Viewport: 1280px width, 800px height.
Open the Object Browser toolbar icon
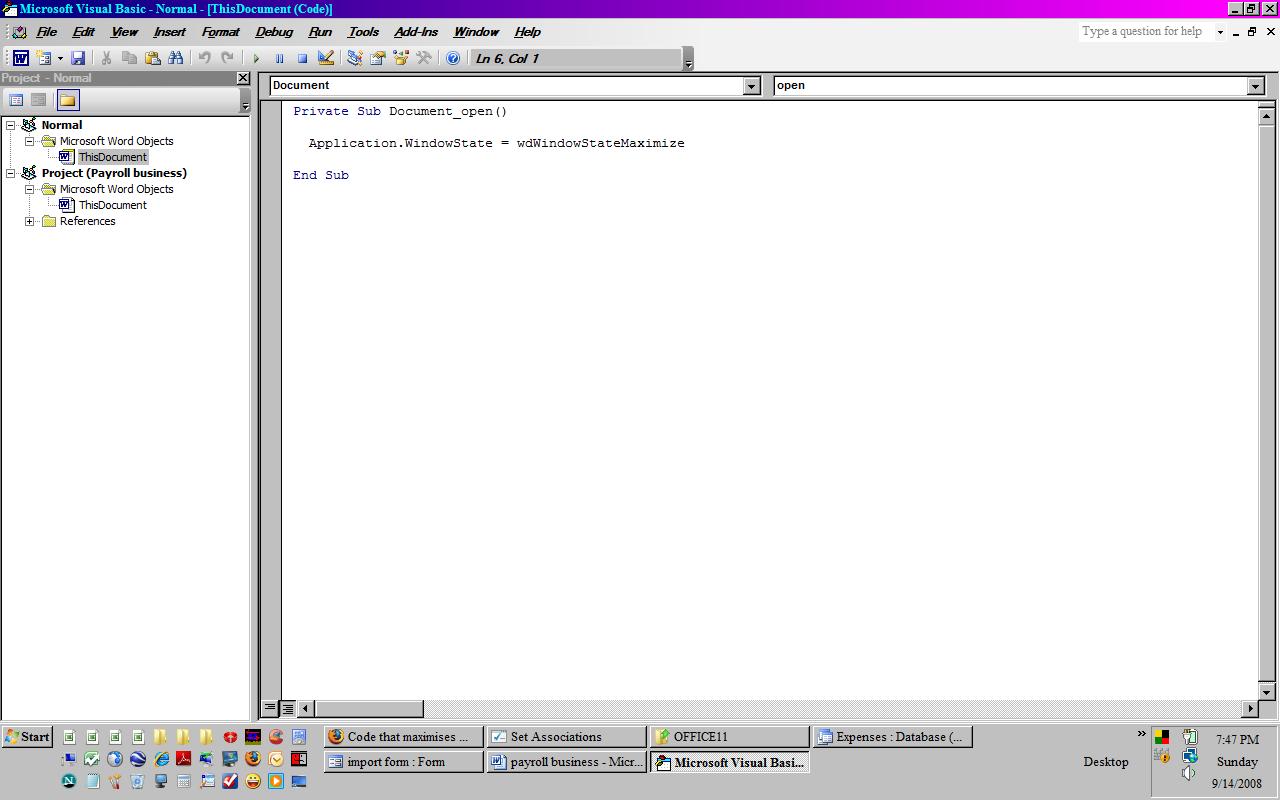(x=401, y=58)
